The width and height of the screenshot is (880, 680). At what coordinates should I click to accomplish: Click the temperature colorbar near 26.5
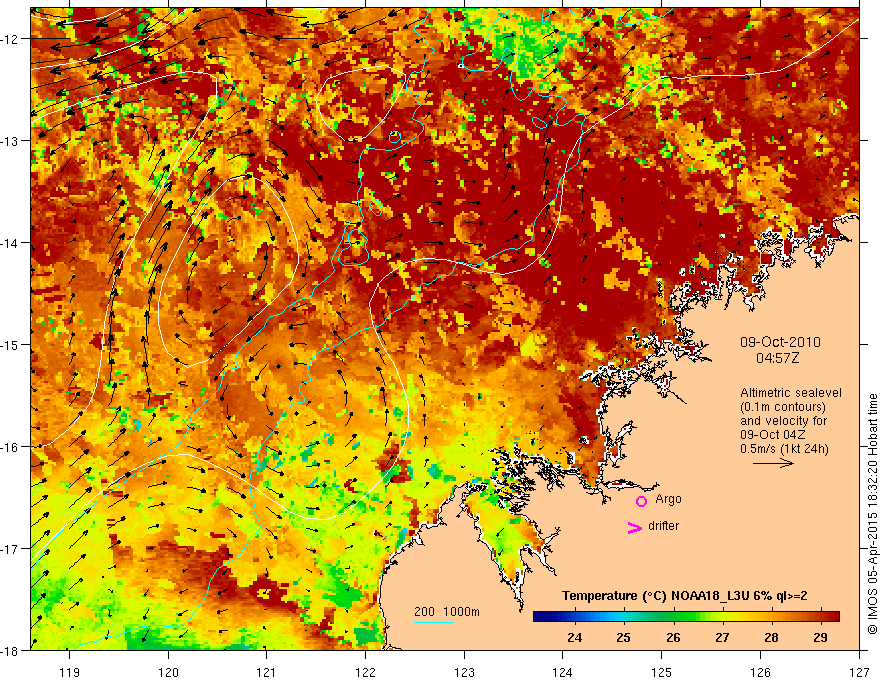(698, 617)
